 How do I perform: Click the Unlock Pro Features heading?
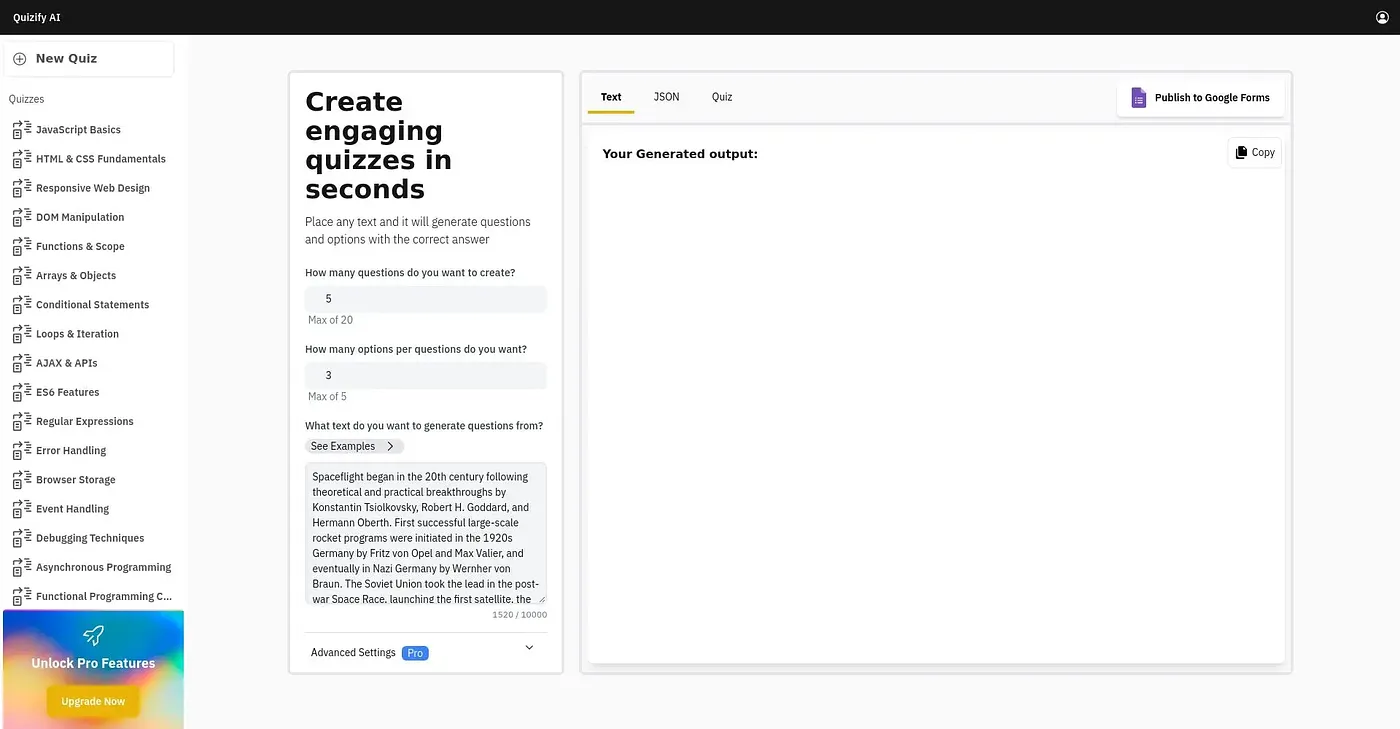(x=93, y=663)
